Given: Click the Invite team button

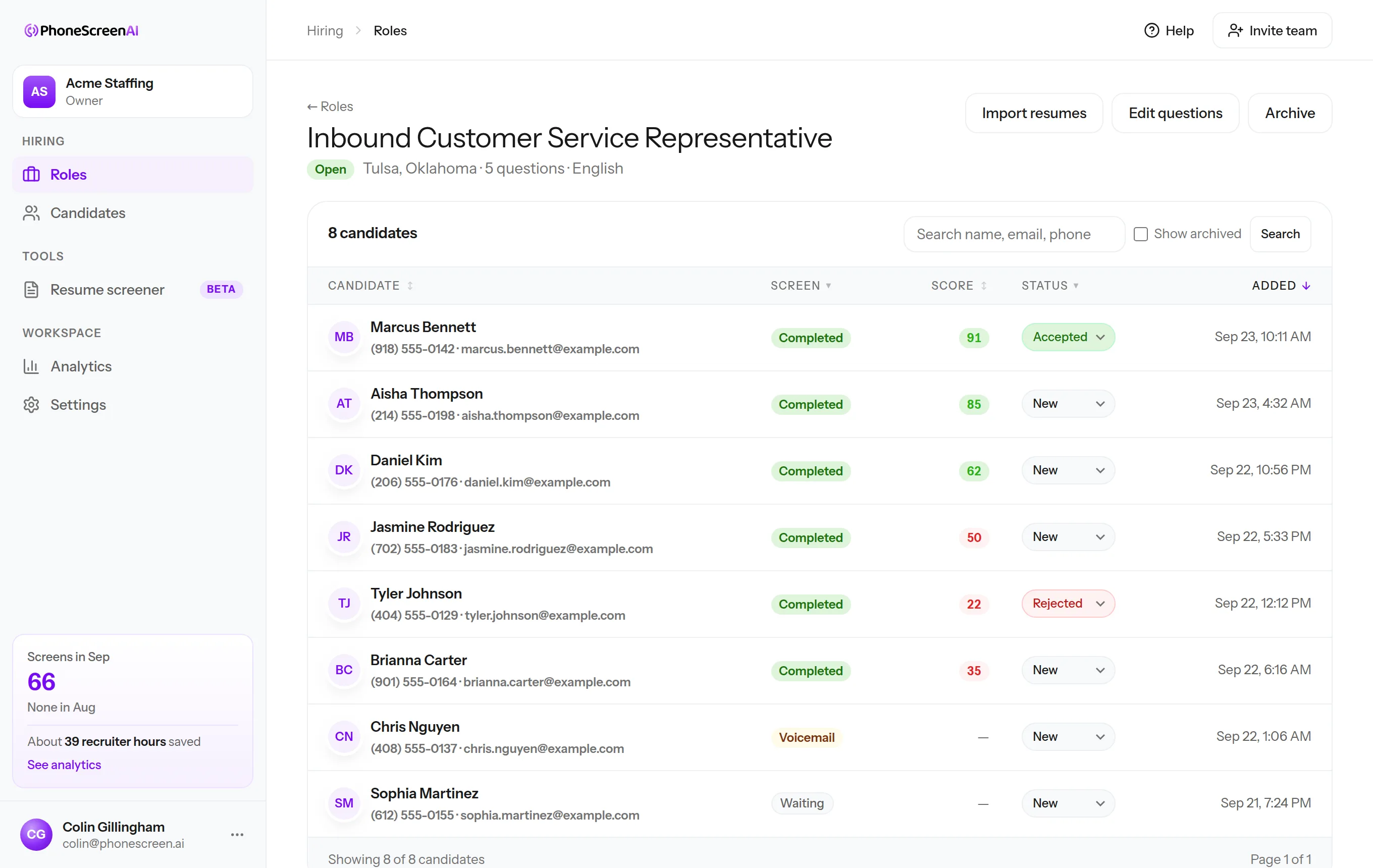Looking at the screenshot, I should click(1272, 30).
